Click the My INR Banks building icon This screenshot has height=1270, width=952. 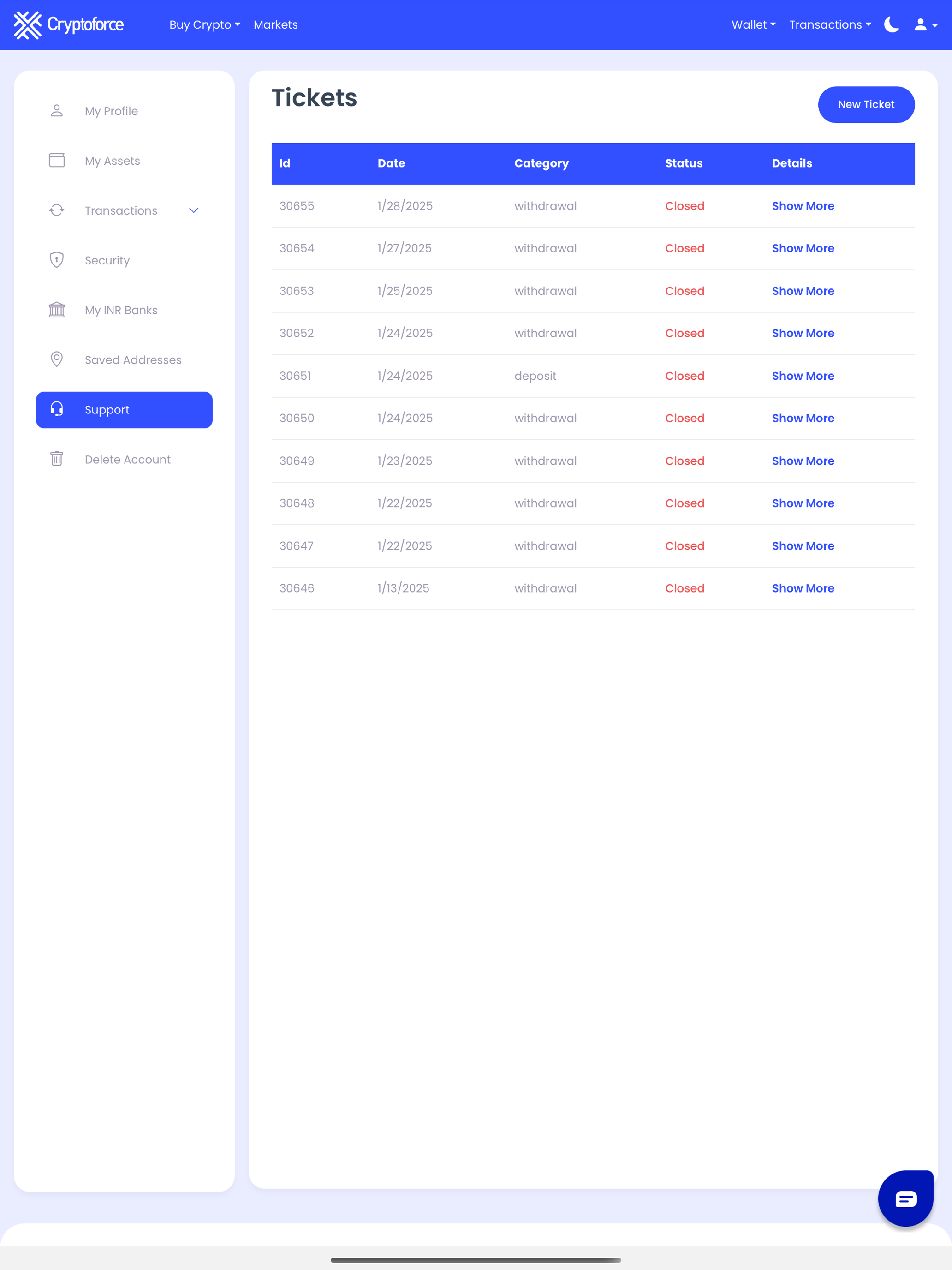[56, 310]
